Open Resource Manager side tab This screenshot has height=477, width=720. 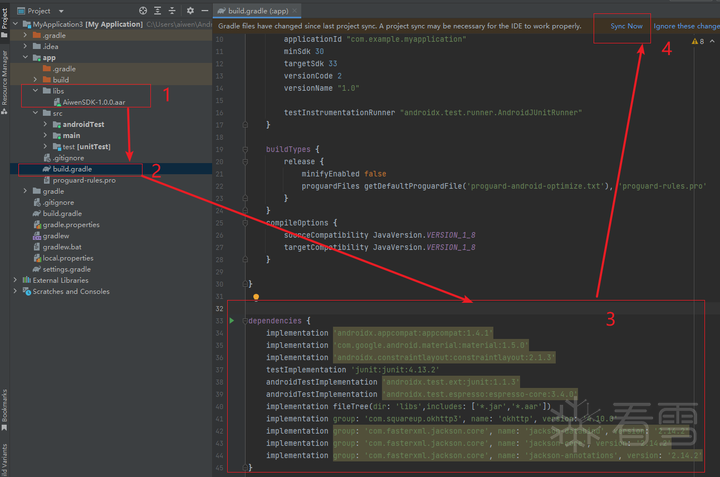[5, 83]
